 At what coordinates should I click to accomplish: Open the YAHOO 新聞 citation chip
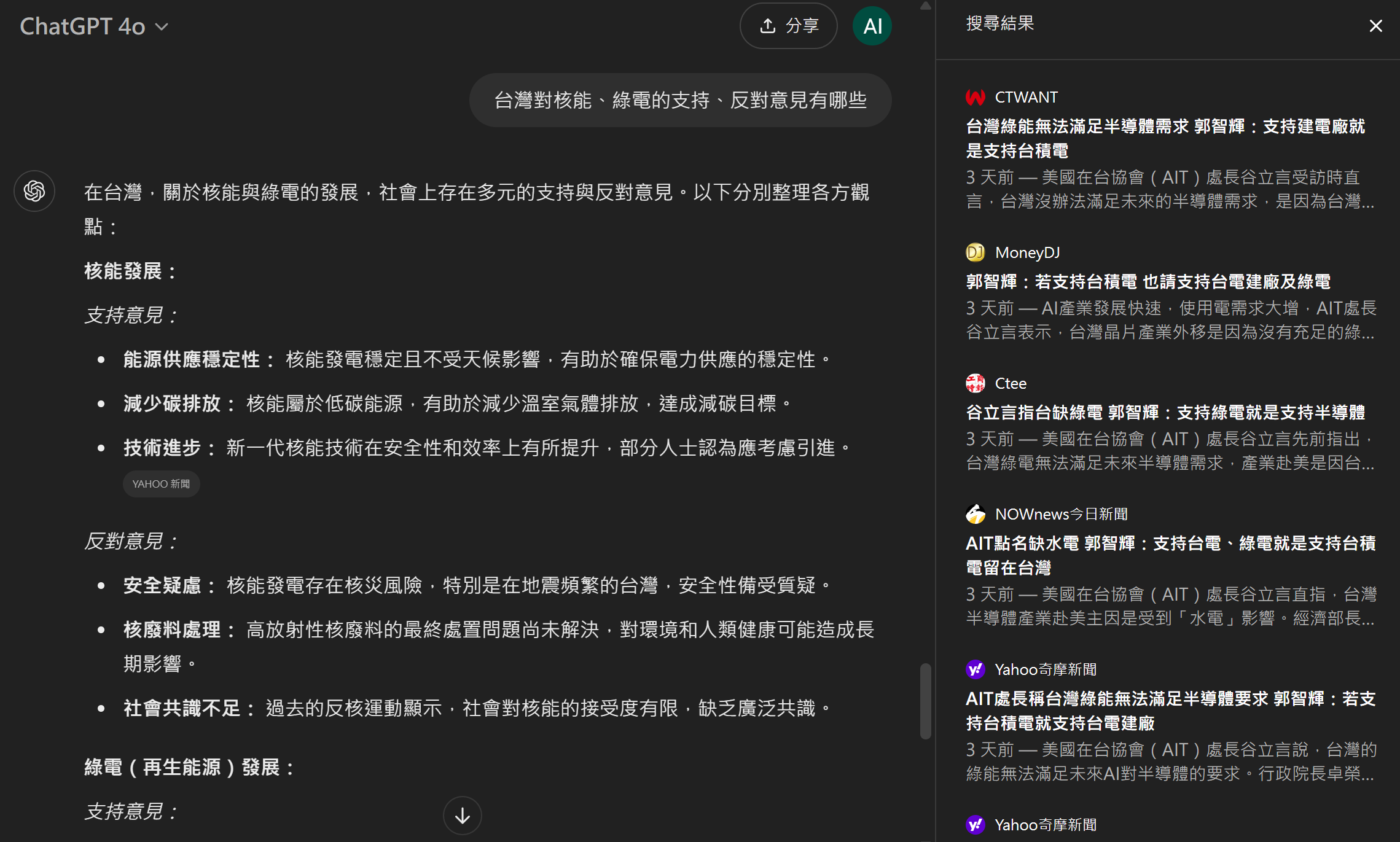(x=161, y=484)
